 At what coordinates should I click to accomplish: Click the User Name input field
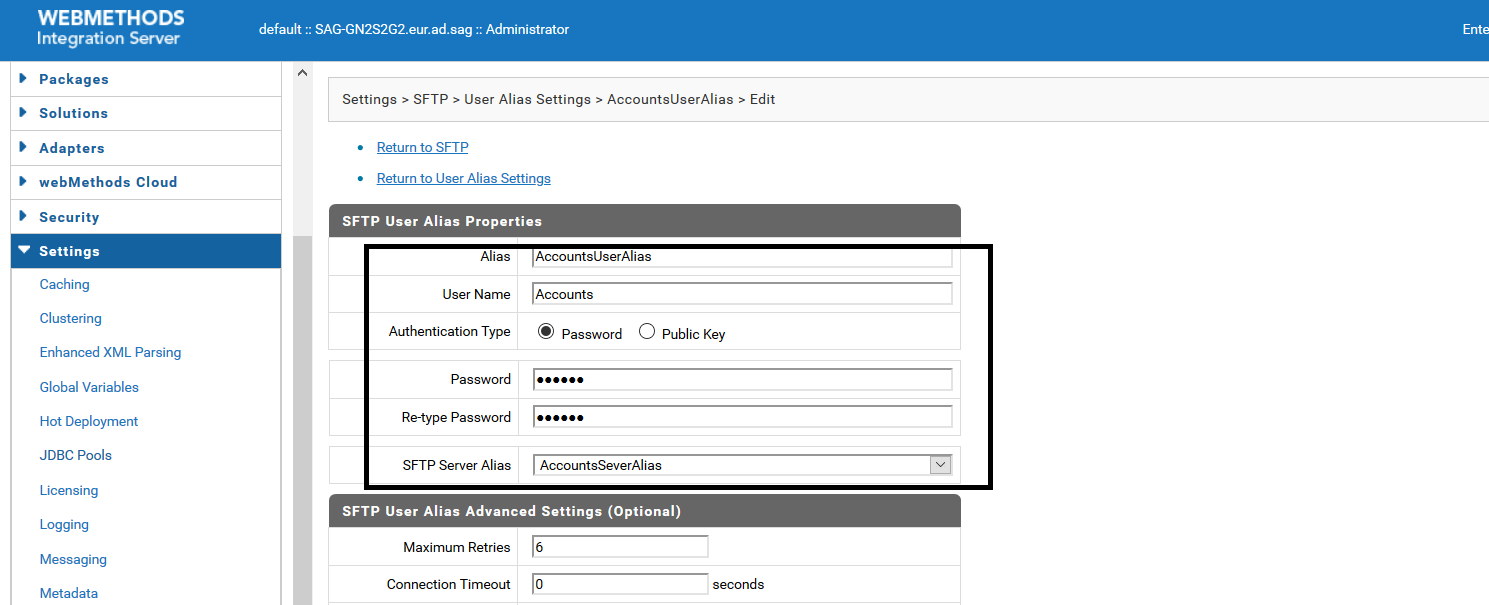pos(742,294)
